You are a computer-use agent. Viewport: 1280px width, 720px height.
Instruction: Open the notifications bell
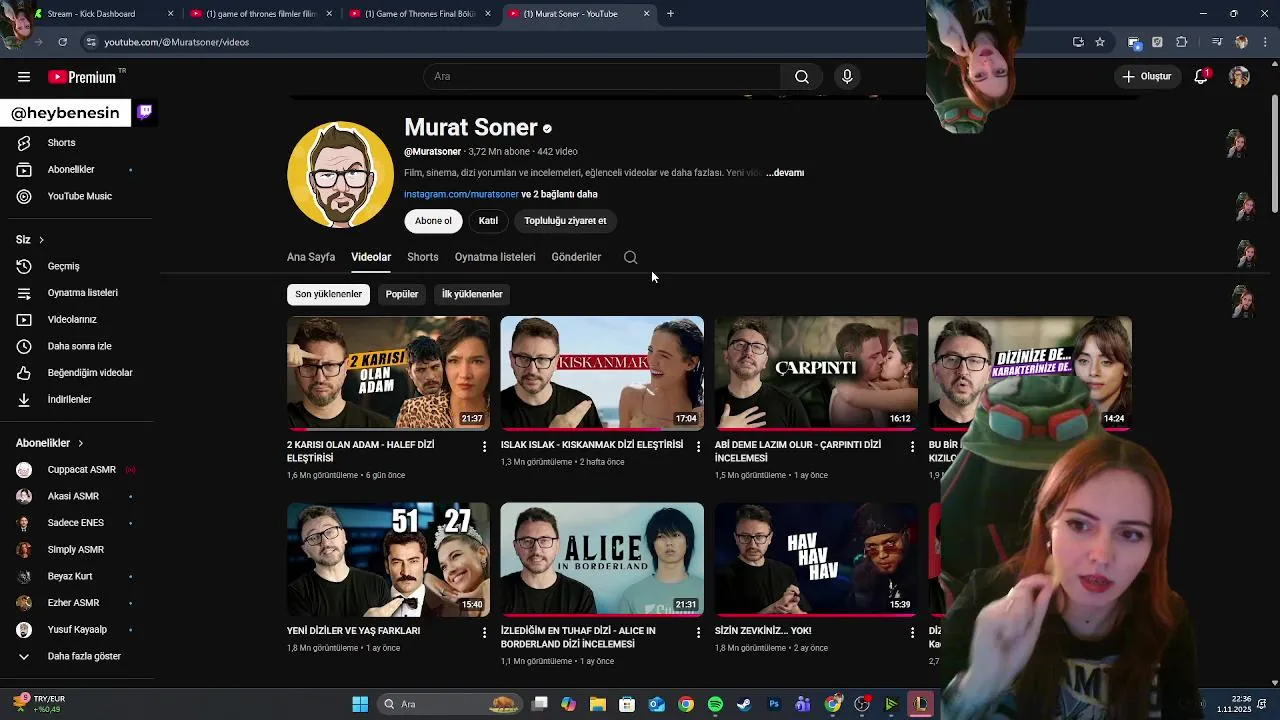(1202, 77)
